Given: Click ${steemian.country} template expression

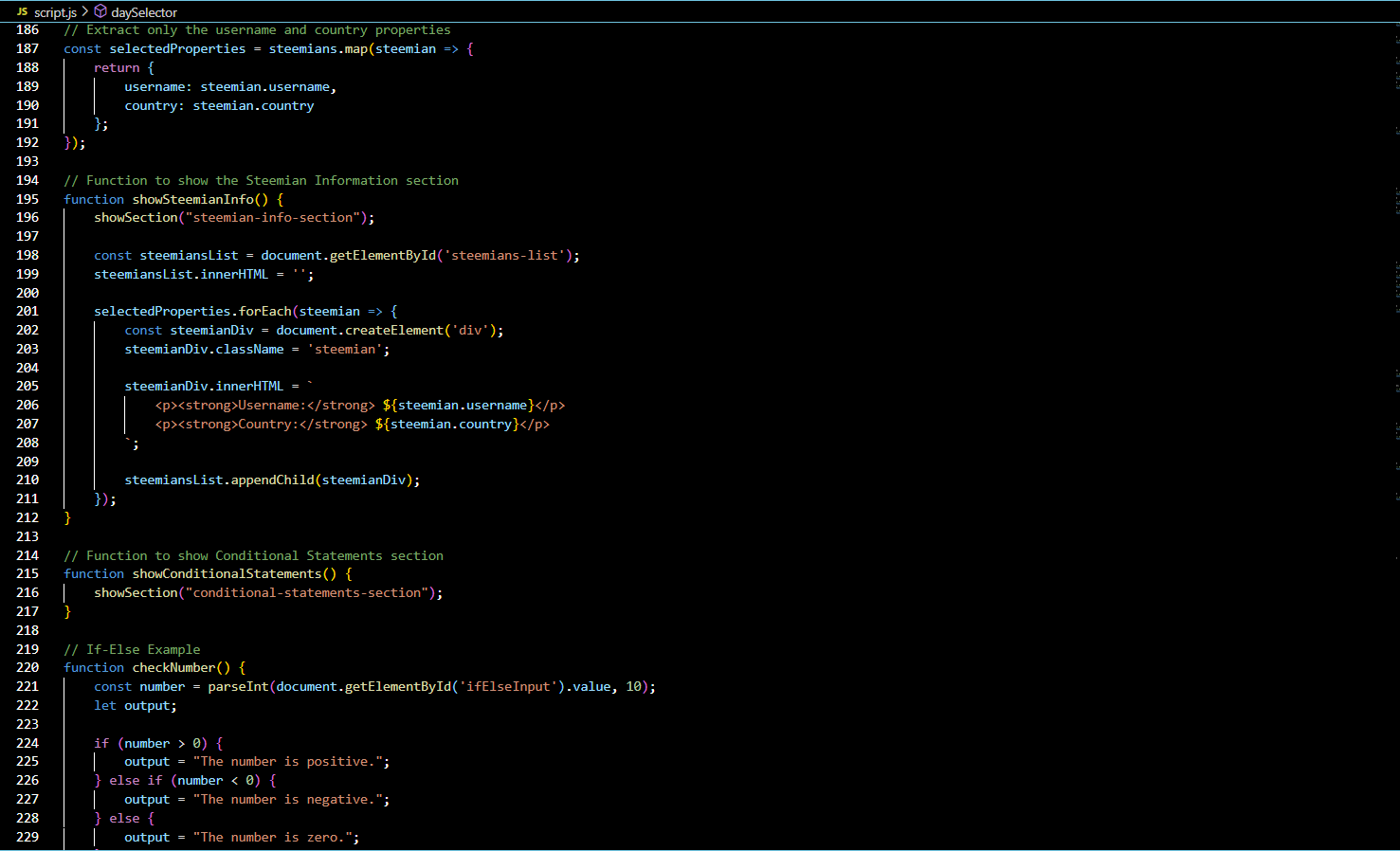Looking at the screenshot, I should pyautogui.click(x=446, y=424).
